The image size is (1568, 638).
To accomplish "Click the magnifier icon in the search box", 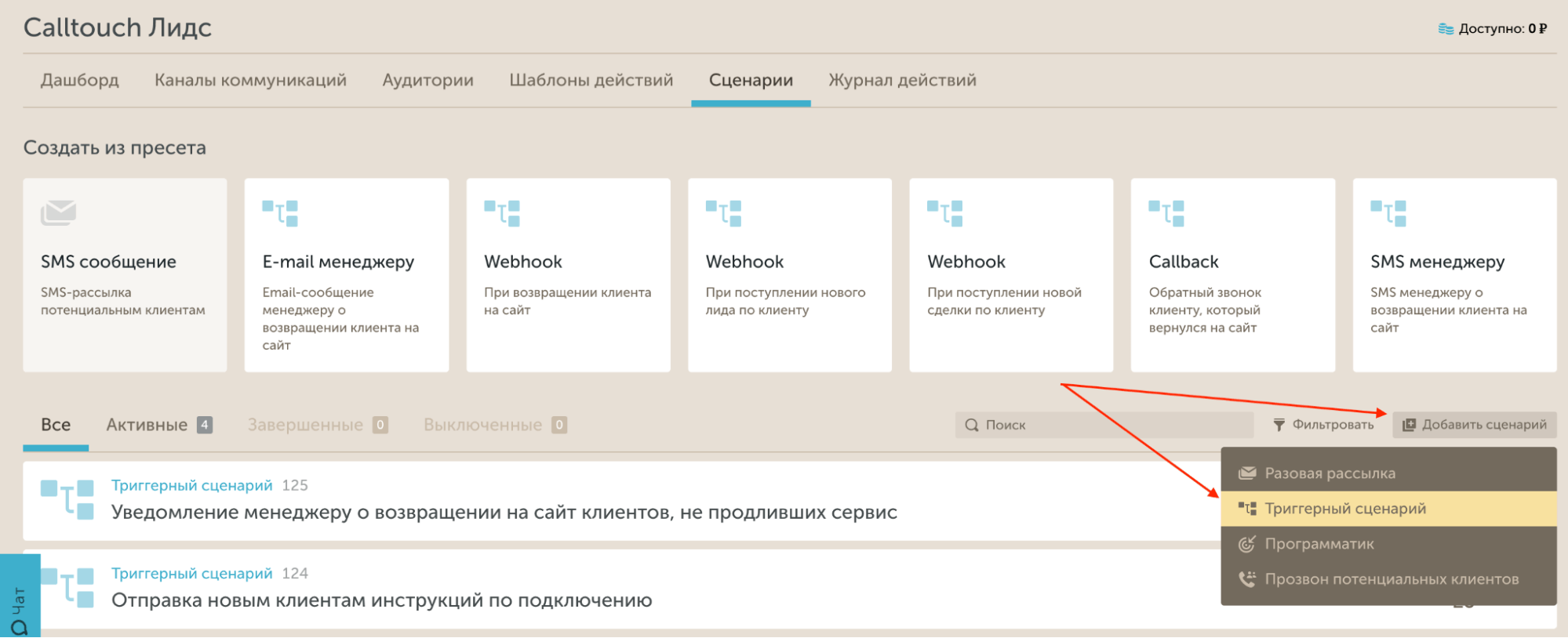I will (972, 425).
